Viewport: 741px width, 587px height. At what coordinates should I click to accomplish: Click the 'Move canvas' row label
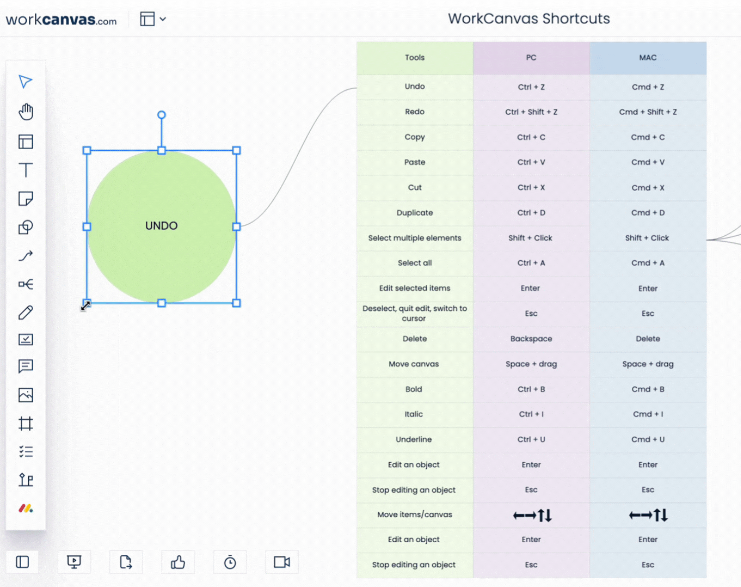[414, 364]
